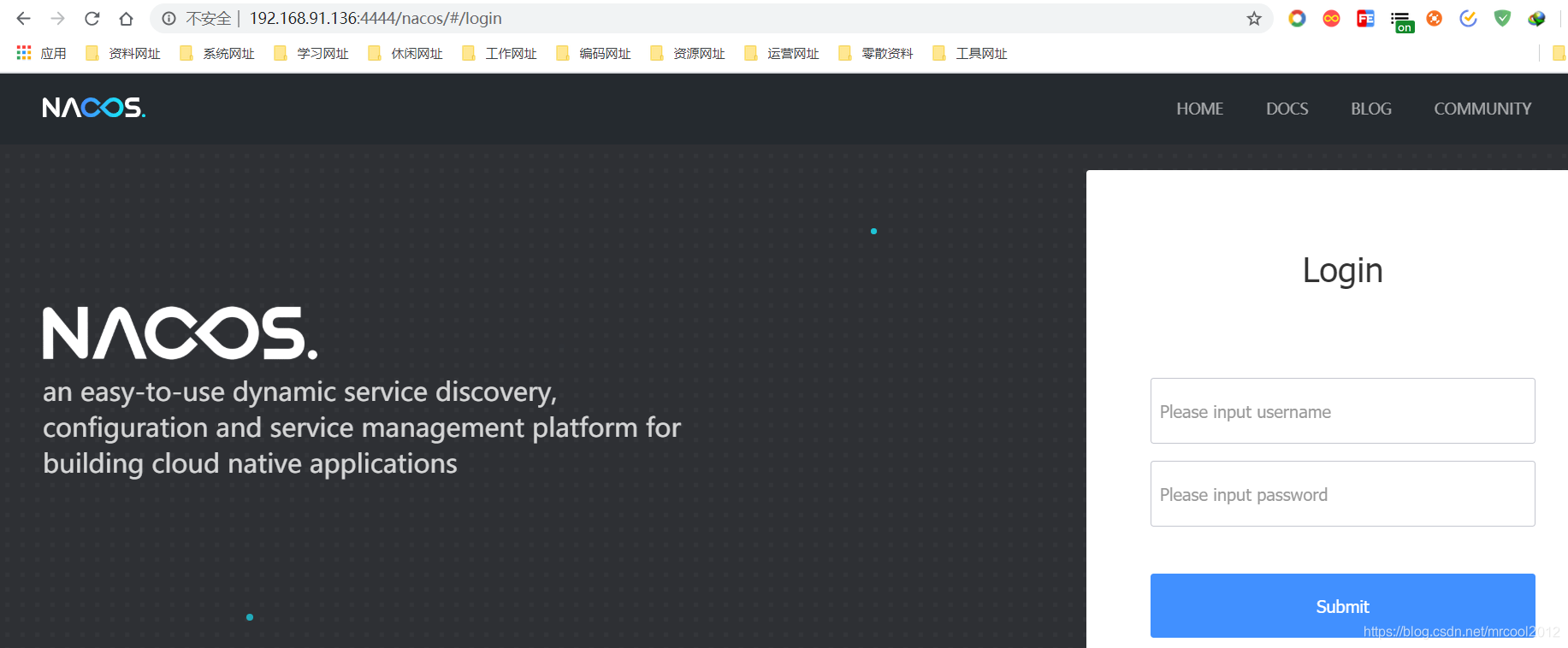The height and width of the screenshot is (648, 1568).
Task: Click the green shield extension icon
Action: point(1502,18)
